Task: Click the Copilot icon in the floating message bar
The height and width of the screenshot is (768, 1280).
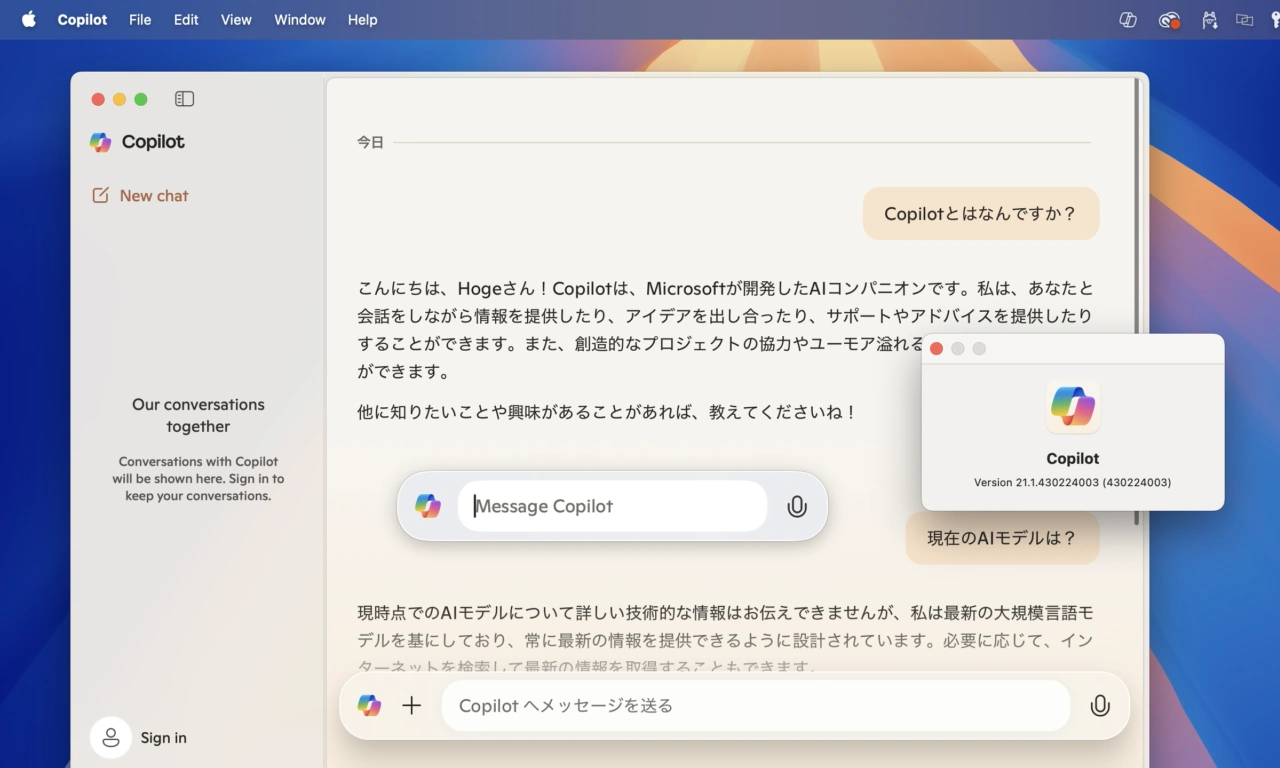Action: 428,506
